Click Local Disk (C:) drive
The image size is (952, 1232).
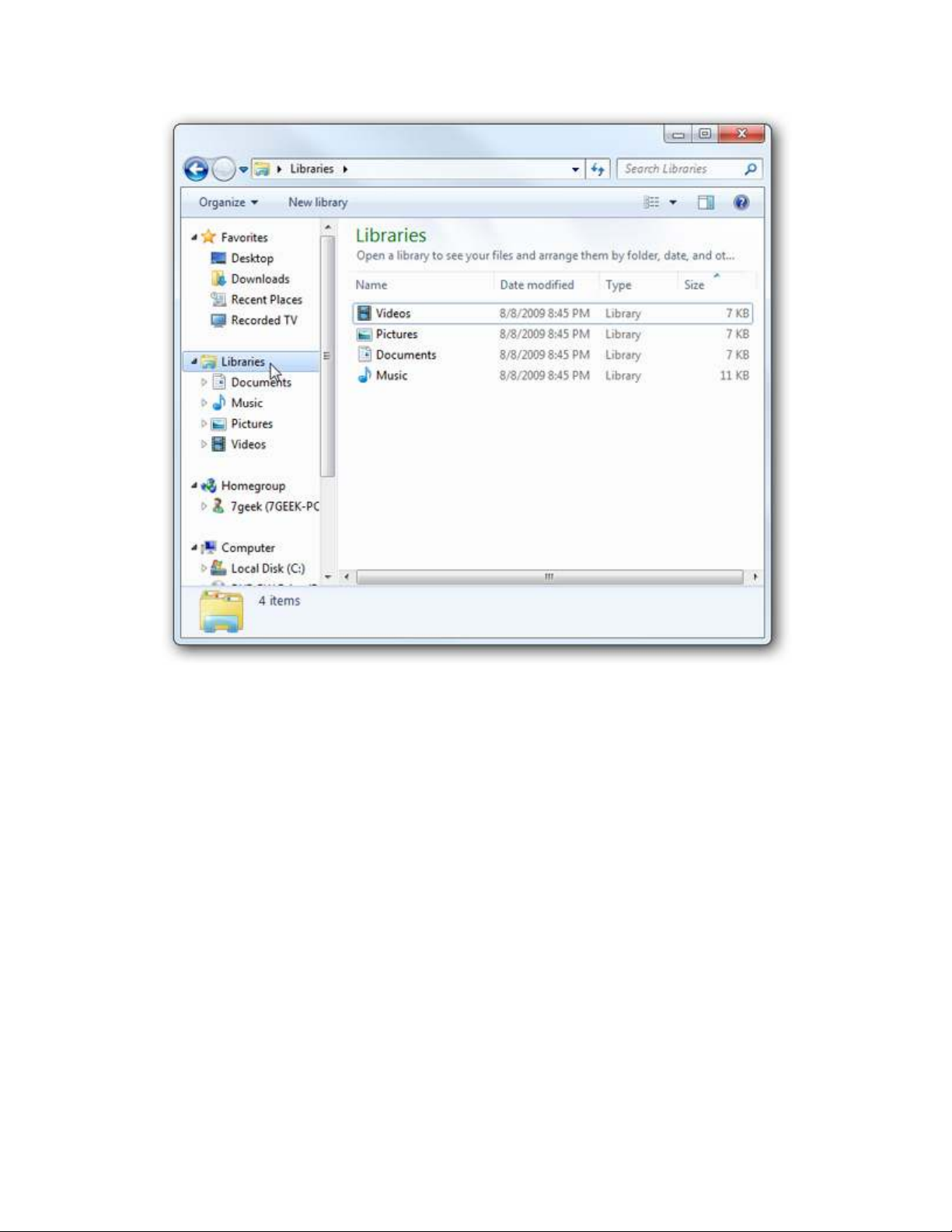tap(267, 568)
